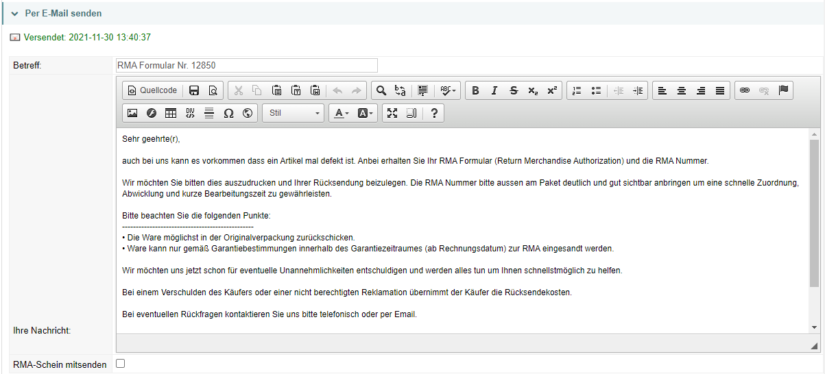
Task: Click the Cut scissors icon
Action: click(238, 90)
